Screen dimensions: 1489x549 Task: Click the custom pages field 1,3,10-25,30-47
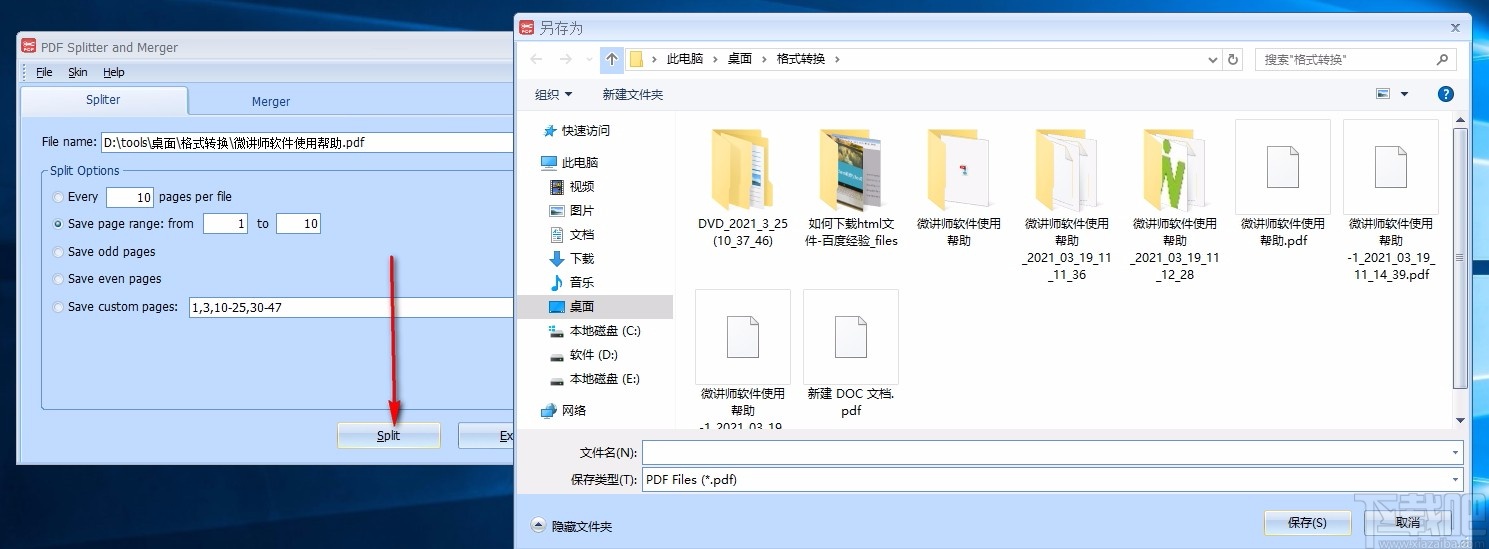click(350, 307)
